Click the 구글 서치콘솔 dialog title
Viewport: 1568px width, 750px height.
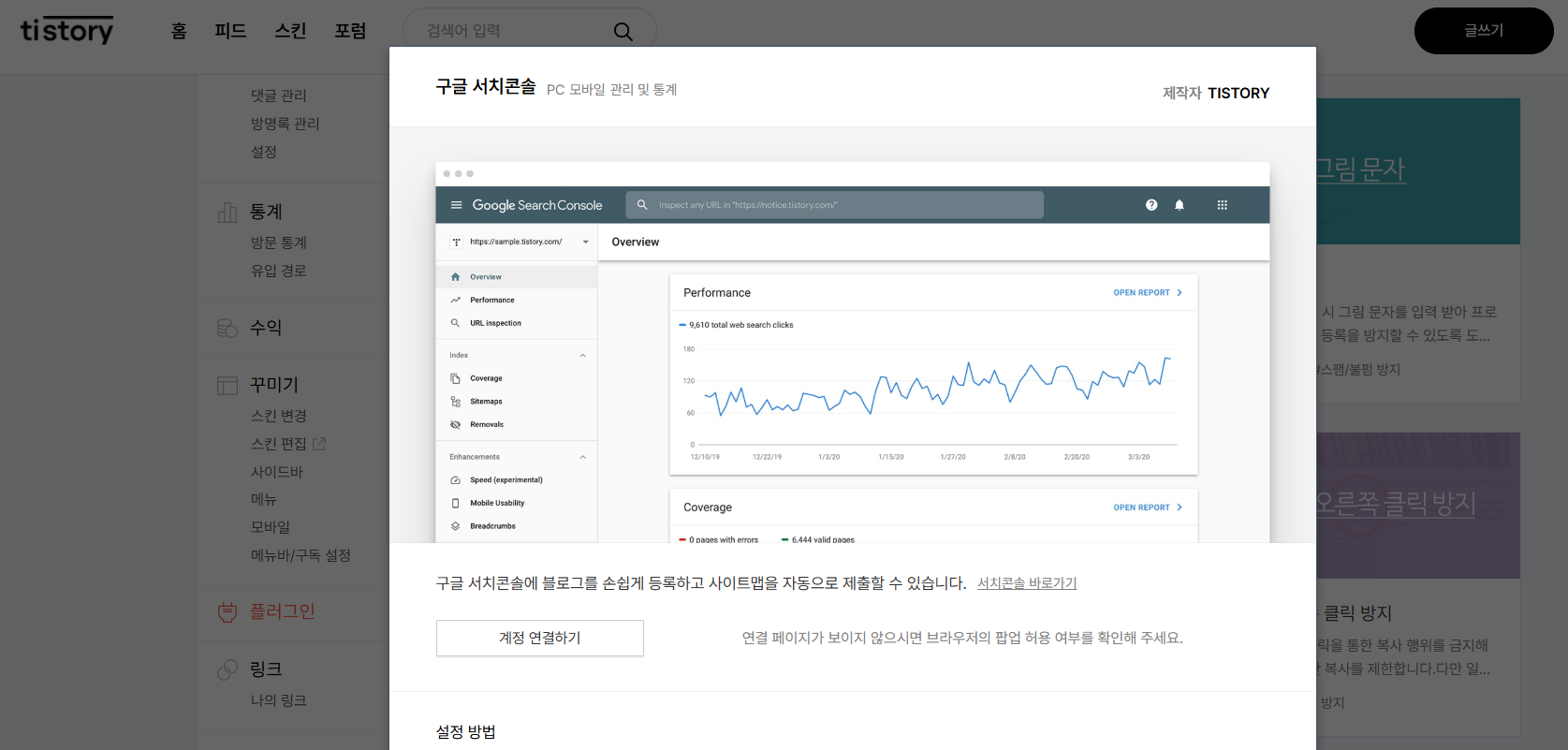click(x=486, y=86)
